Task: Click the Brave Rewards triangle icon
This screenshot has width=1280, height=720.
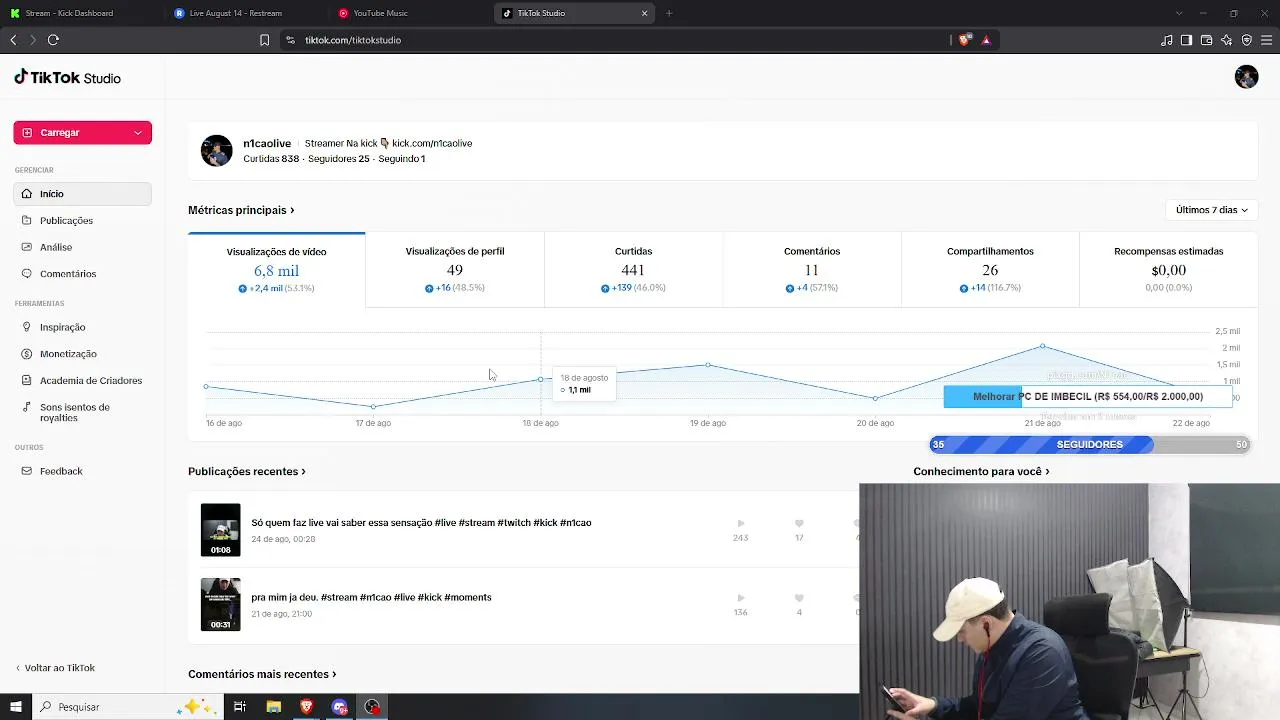Action: tap(986, 40)
